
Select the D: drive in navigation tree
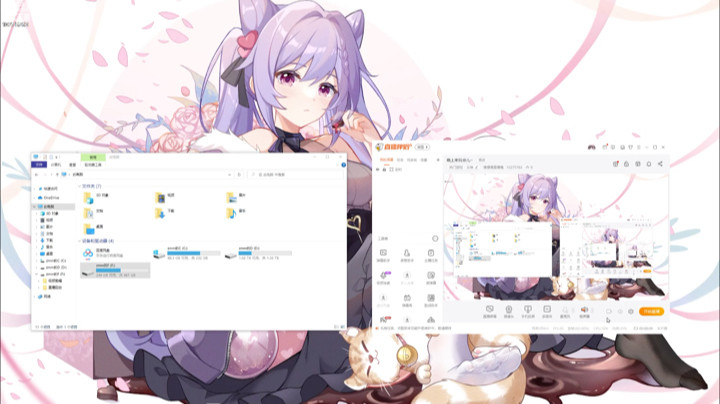click(53, 267)
